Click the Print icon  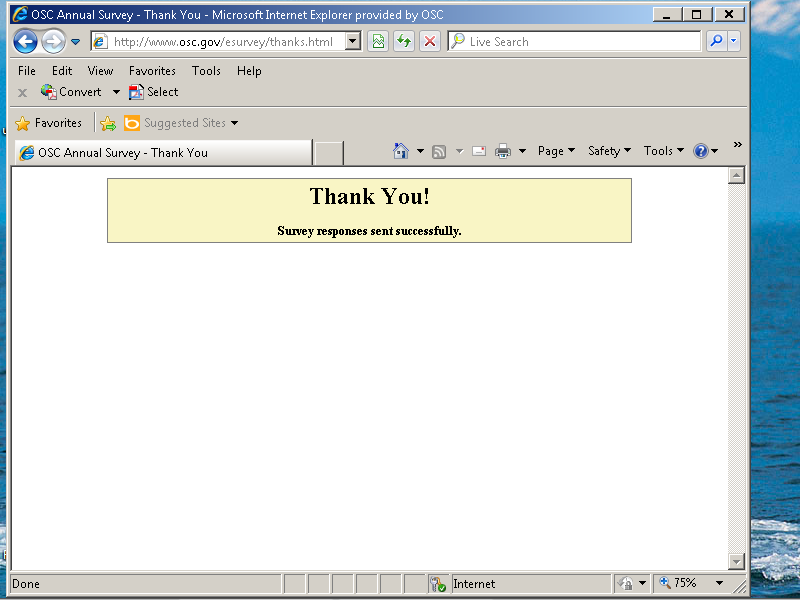[503, 151]
